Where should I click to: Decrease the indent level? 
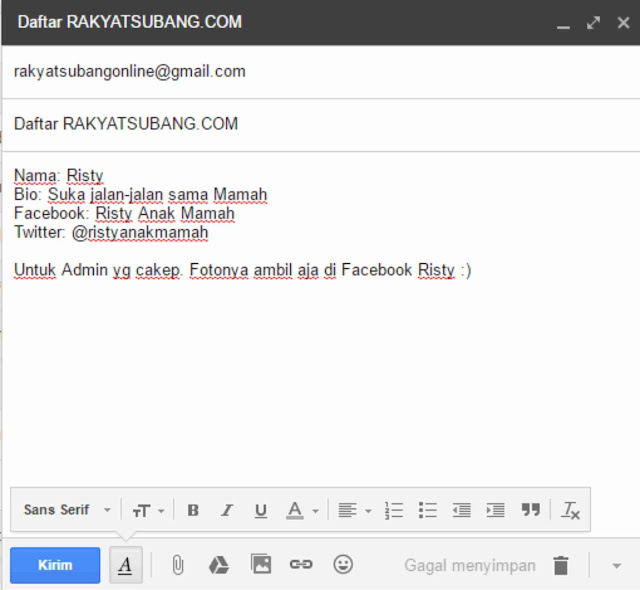click(x=462, y=510)
